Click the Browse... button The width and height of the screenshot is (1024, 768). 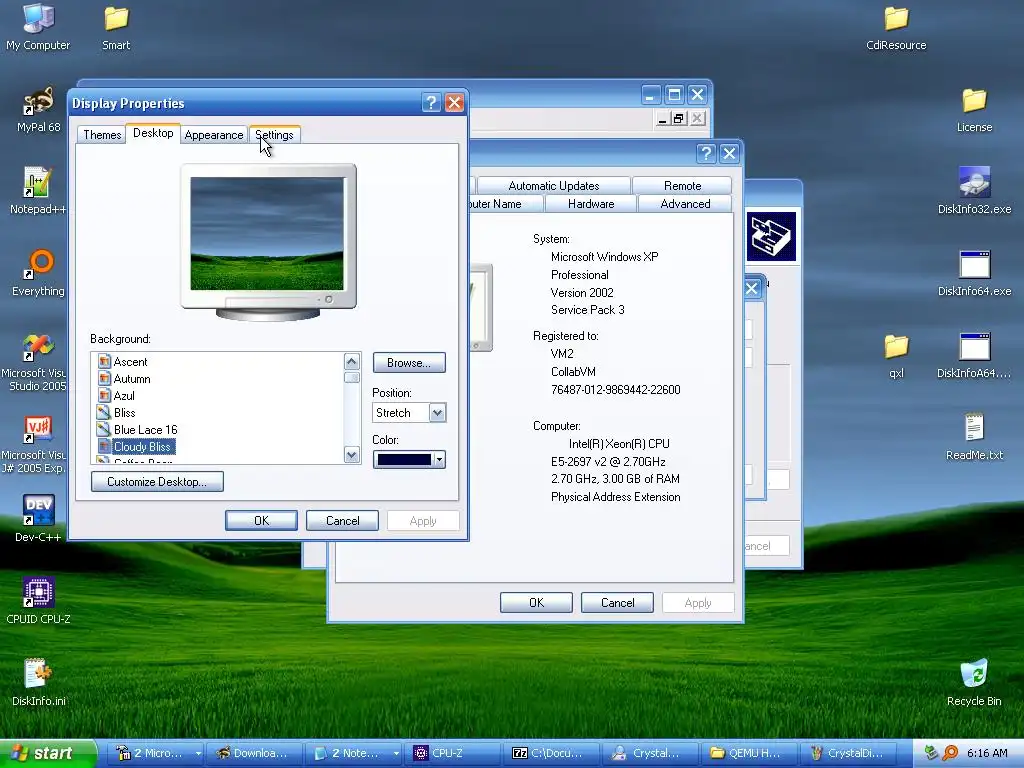(x=409, y=362)
